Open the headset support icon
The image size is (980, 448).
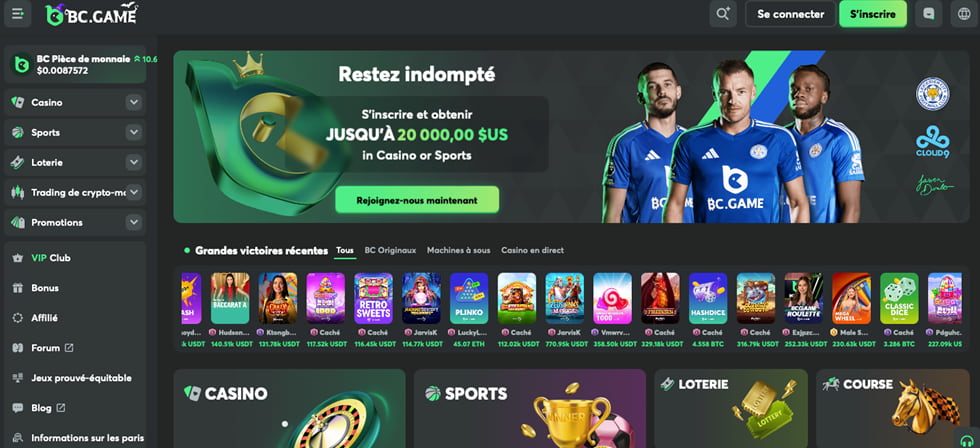967,439
